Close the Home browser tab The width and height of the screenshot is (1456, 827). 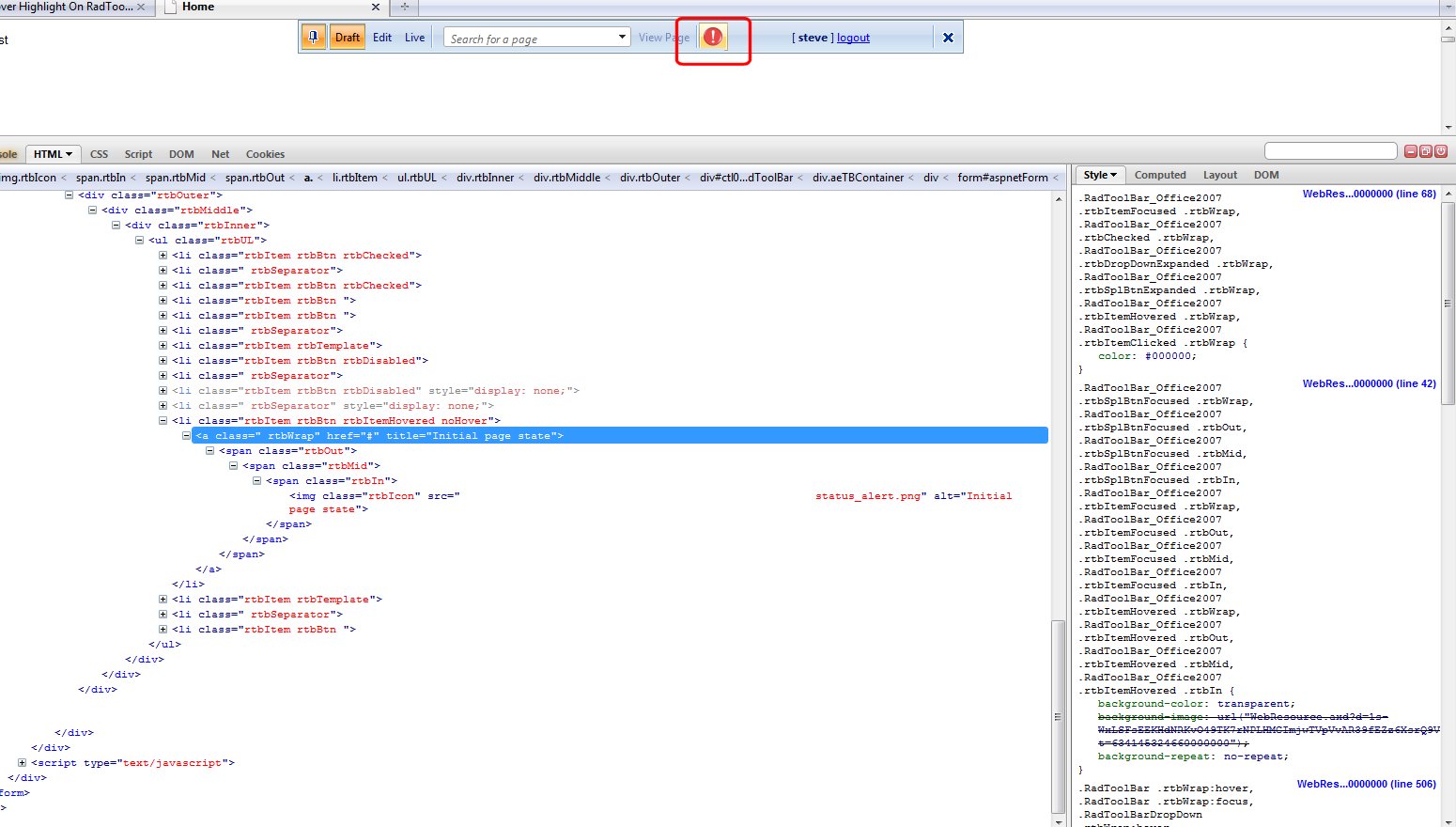(x=376, y=7)
